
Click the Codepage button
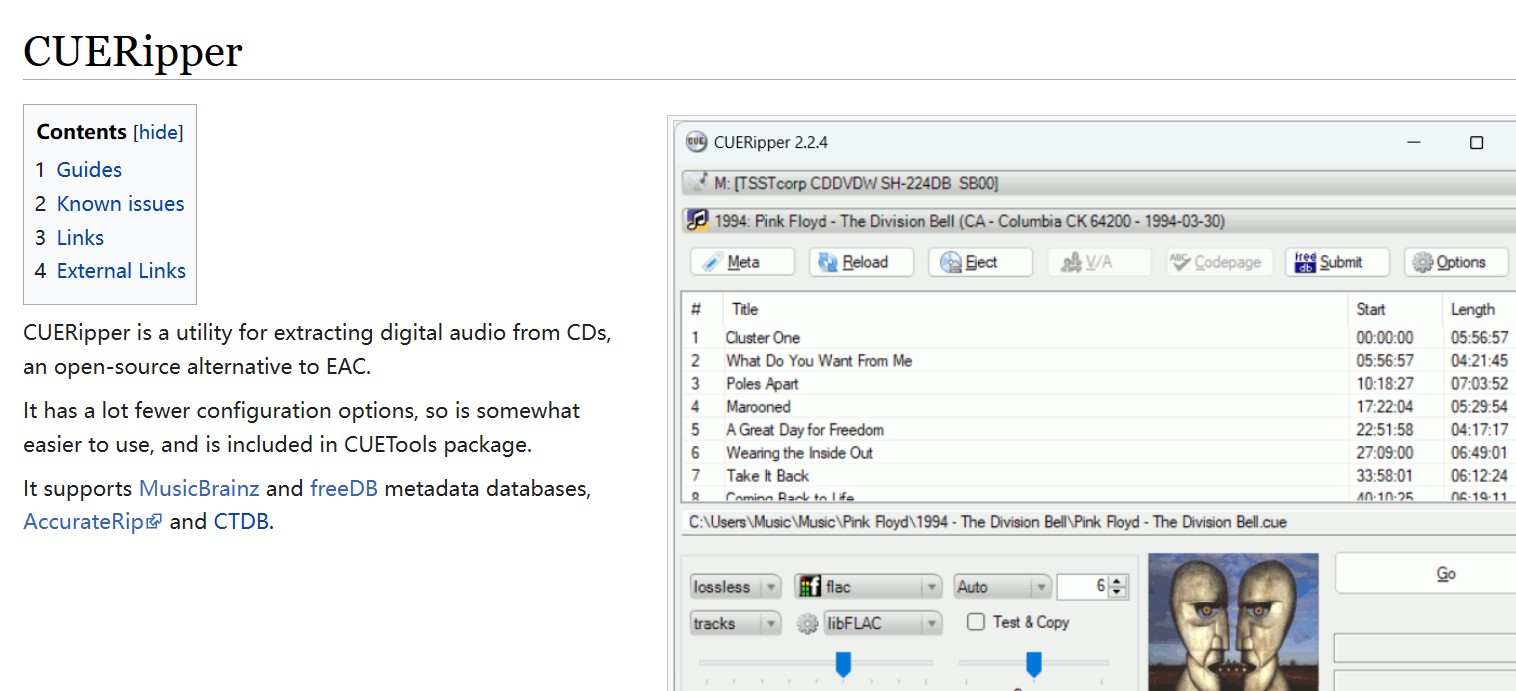[x=1219, y=262]
